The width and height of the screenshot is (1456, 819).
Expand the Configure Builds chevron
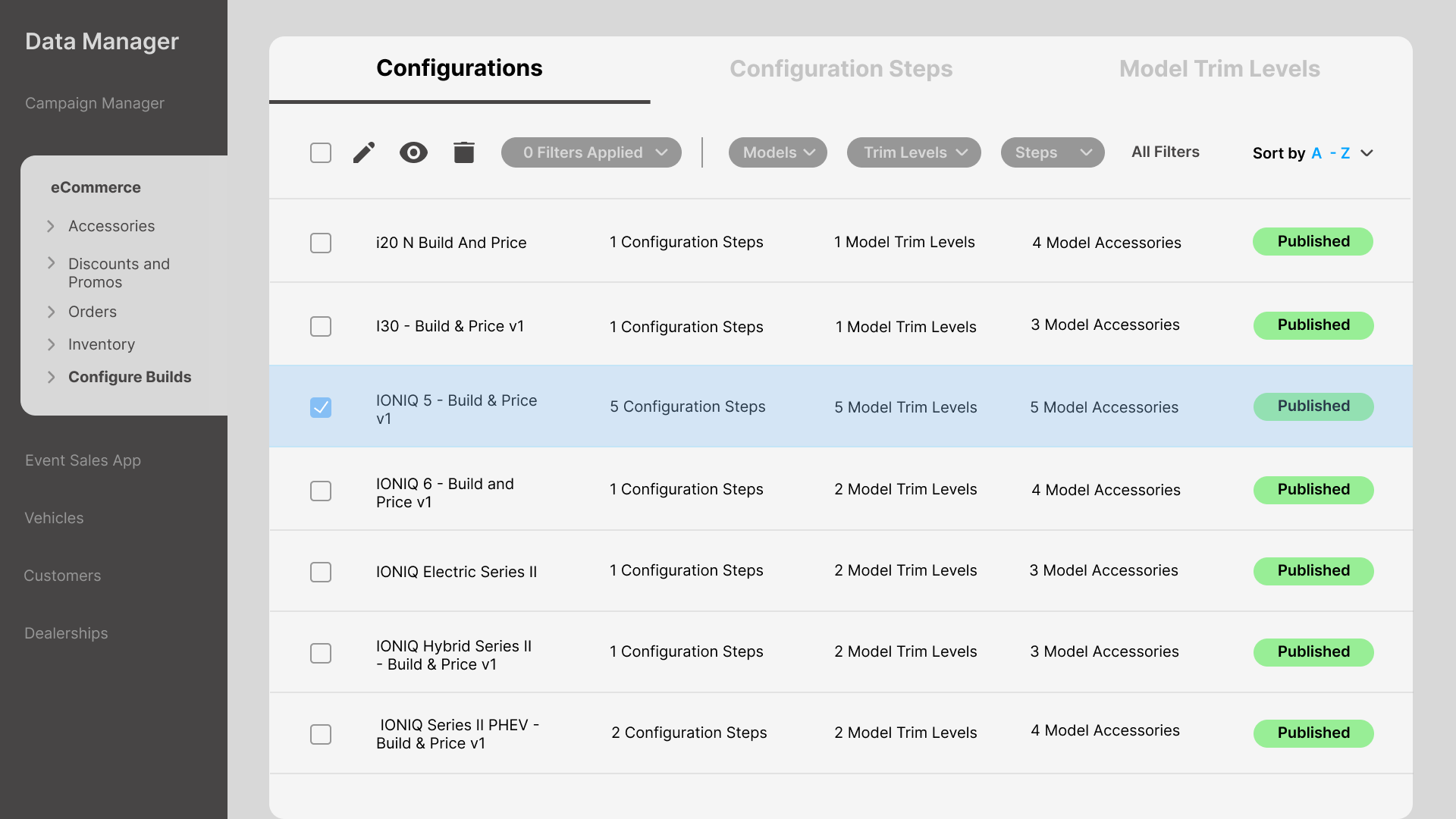[x=51, y=377]
